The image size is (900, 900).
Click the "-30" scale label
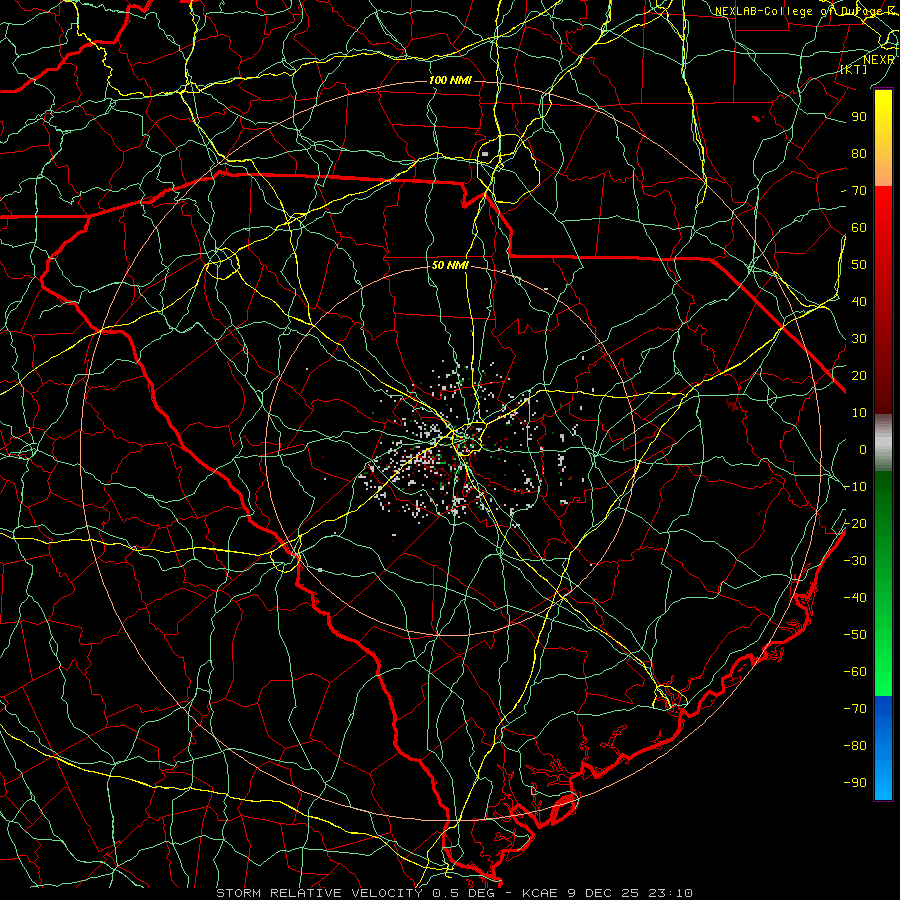point(855,561)
